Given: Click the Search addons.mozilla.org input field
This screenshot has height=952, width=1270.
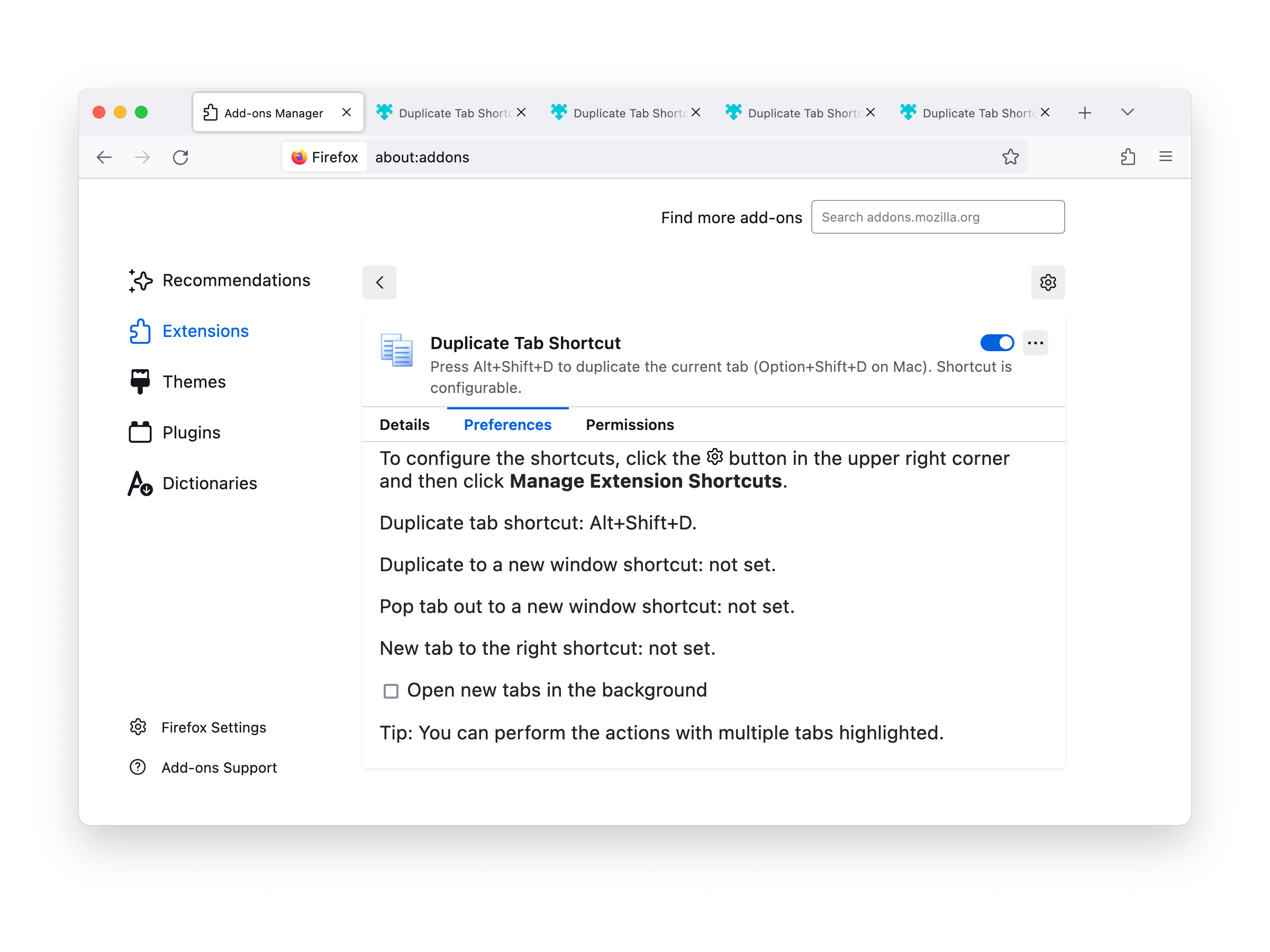Looking at the screenshot, I should click(x=937, y=217).
